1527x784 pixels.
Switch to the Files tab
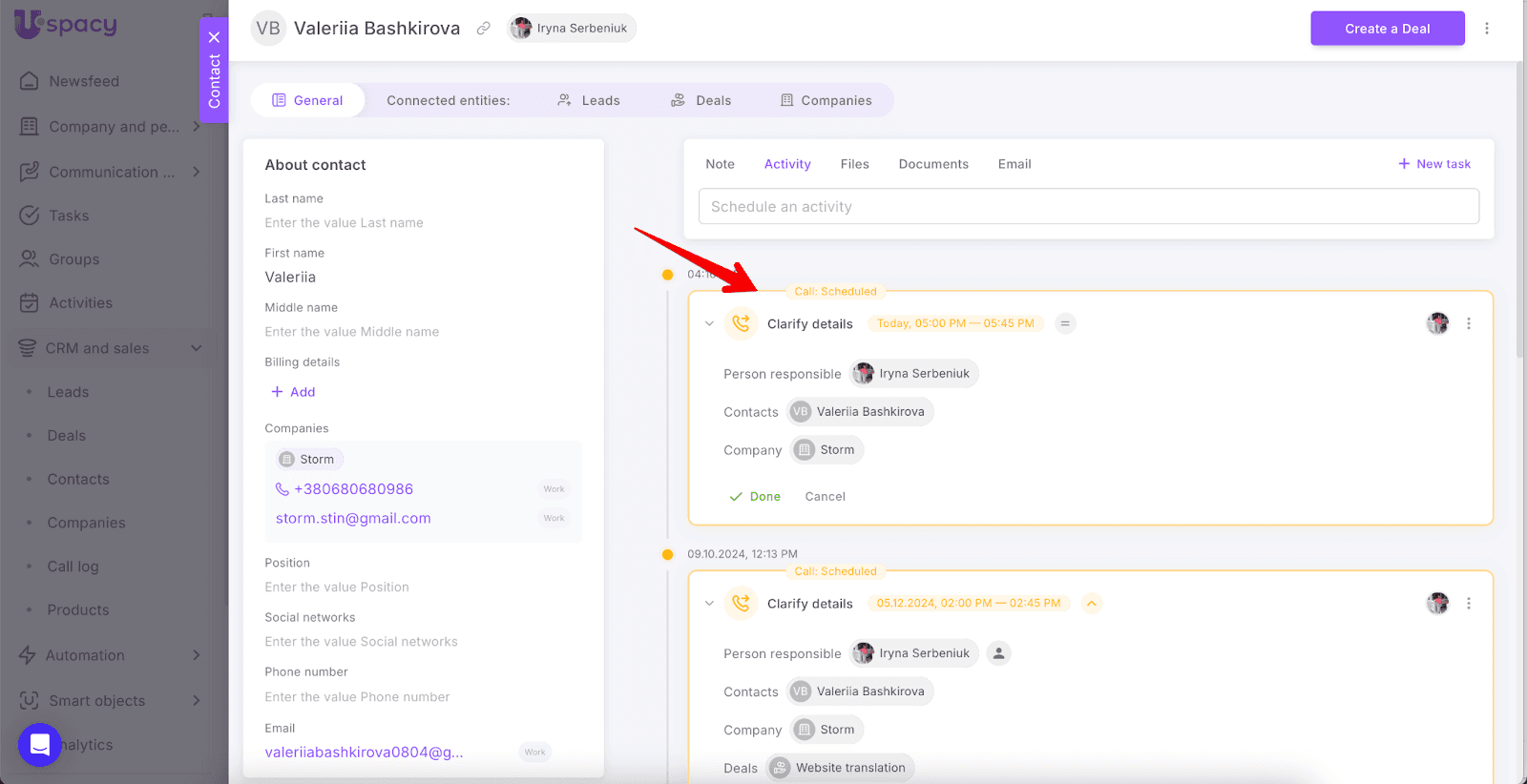click(854, 164)
